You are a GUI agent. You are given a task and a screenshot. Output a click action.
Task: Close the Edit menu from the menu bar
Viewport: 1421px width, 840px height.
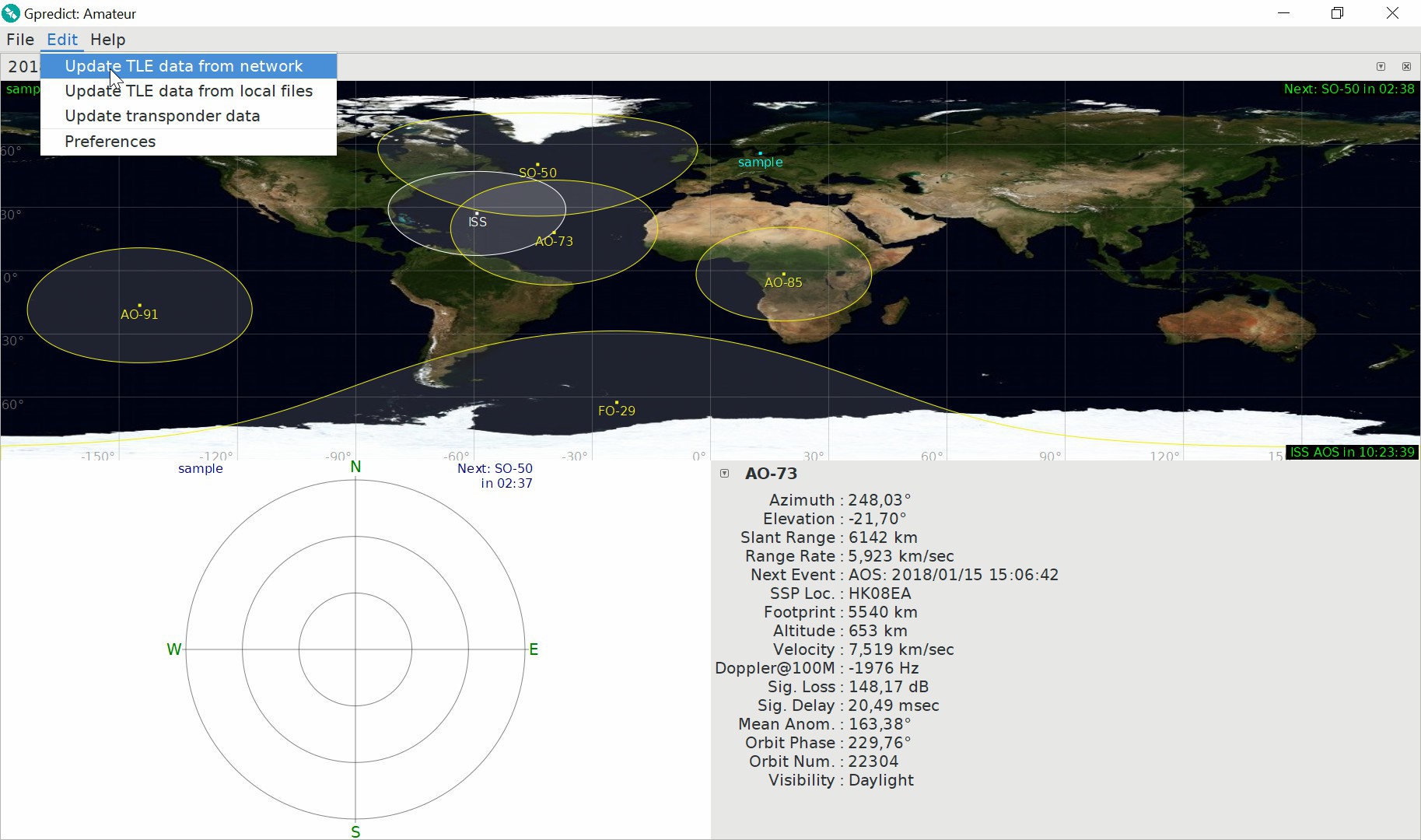pos(62,40)
